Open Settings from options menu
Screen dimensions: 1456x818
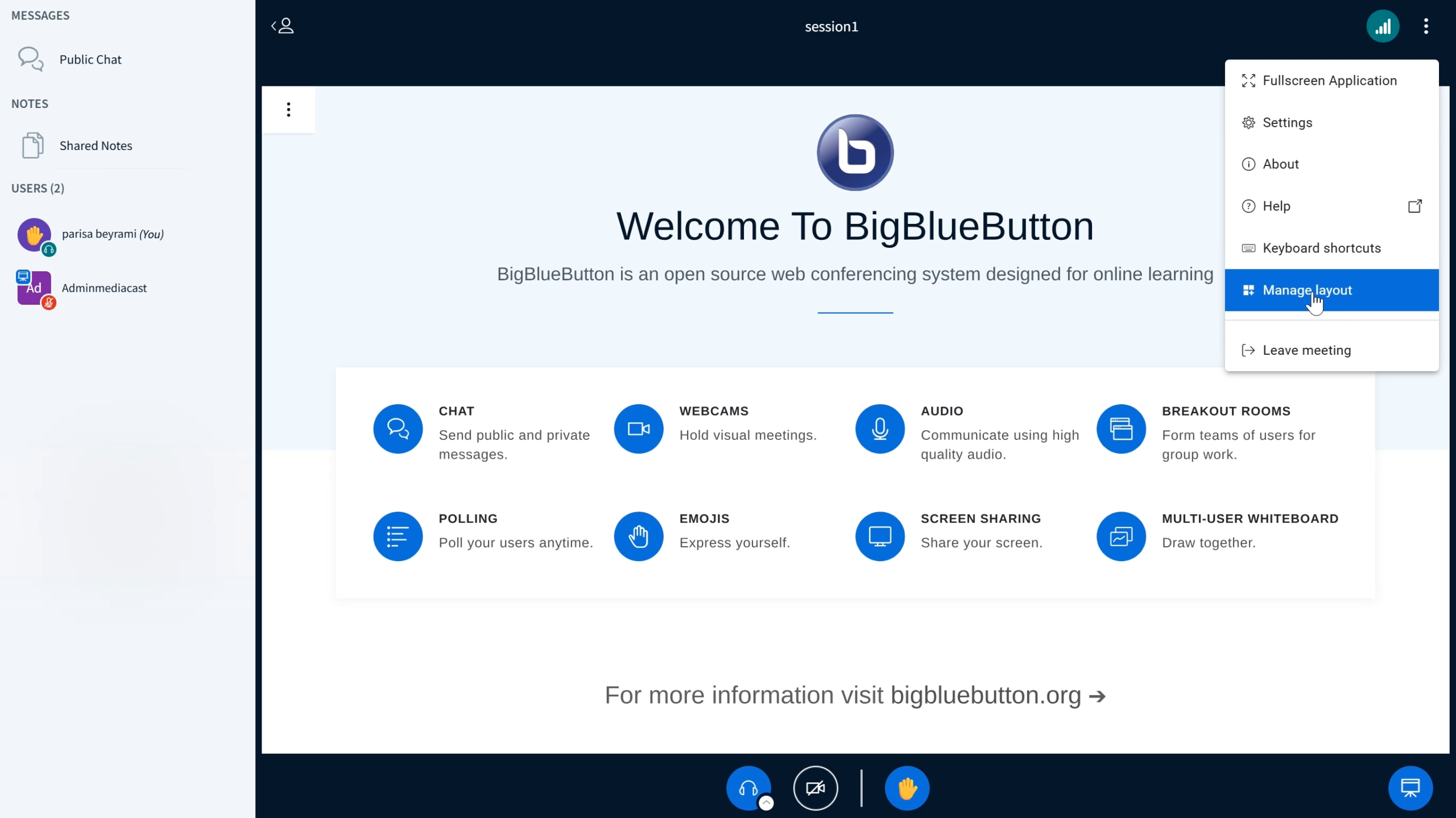[1287, 123]
